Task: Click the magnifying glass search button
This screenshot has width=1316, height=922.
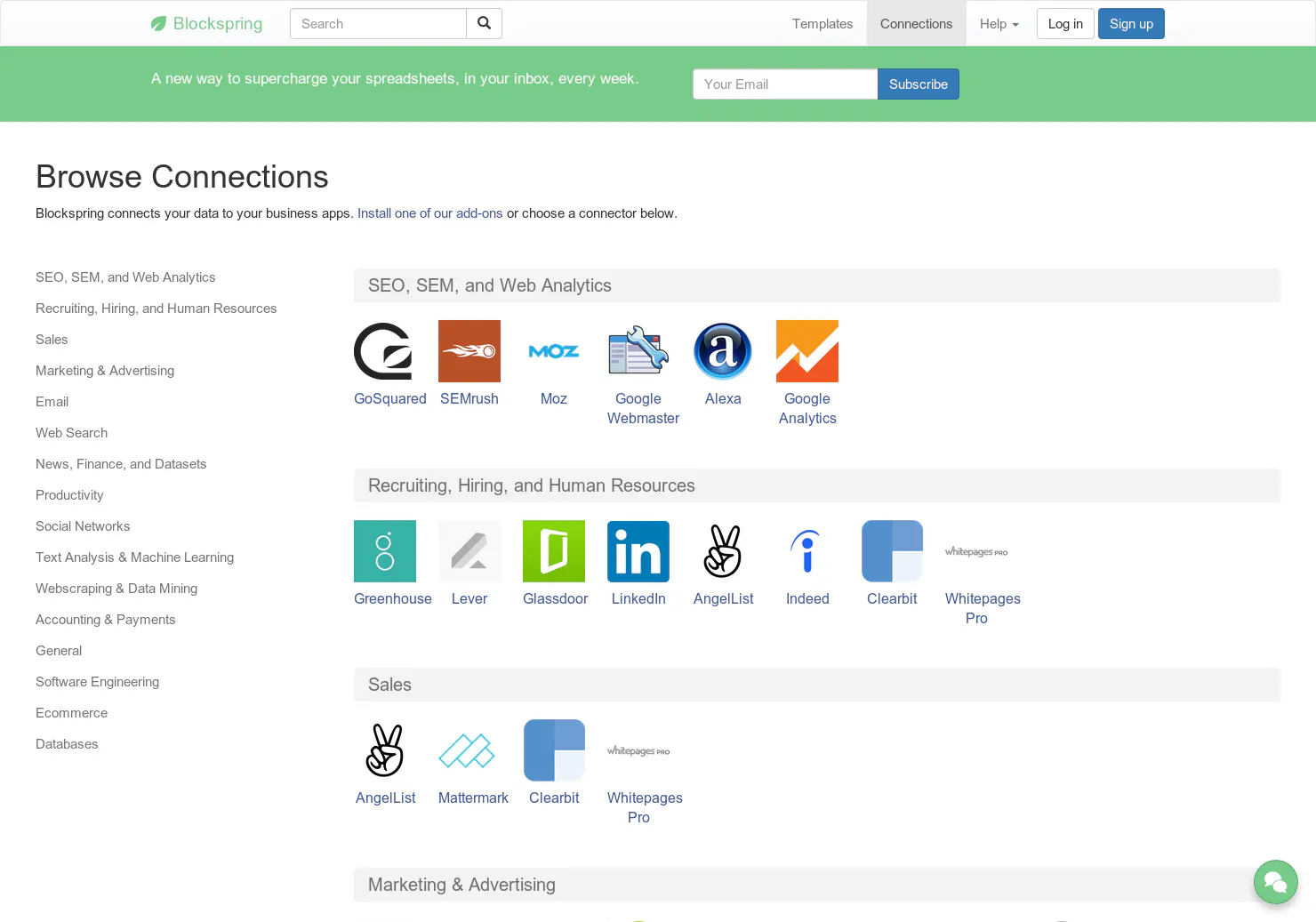Action: (484, 24)
